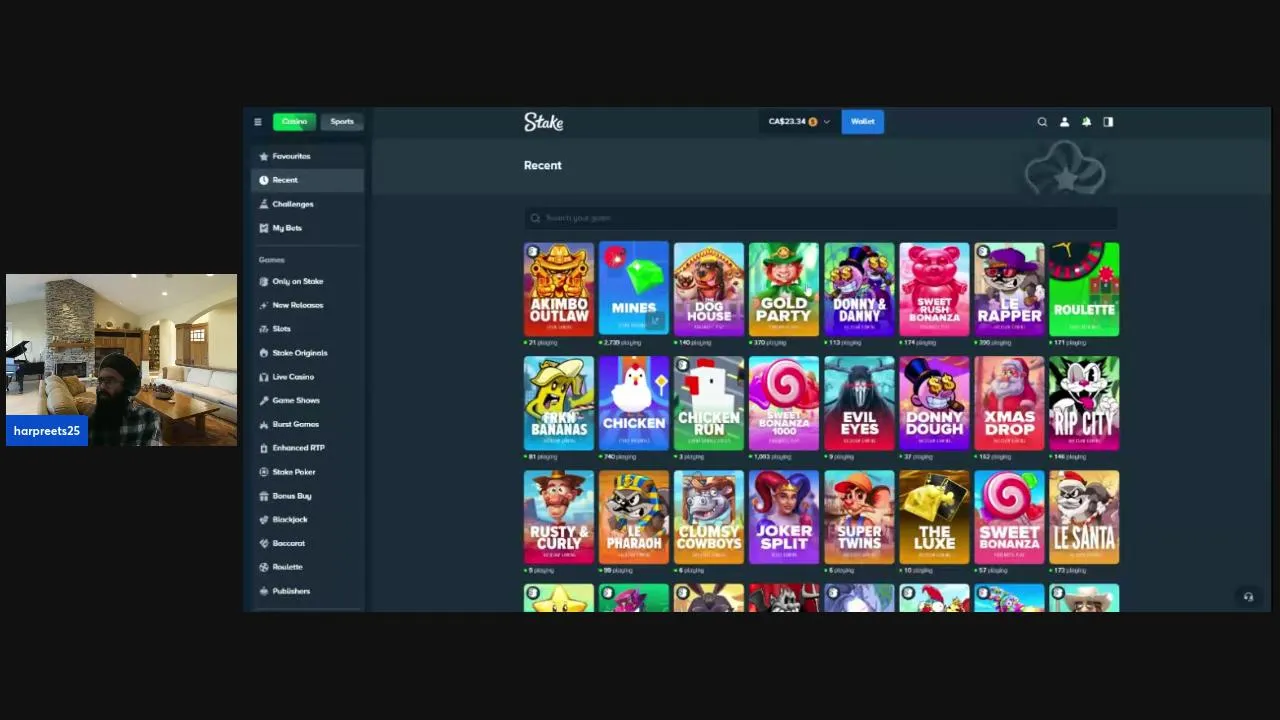Open the Akimbo Outlaw game
This screenshot has width=1280, height=720.
click(559, 289)
